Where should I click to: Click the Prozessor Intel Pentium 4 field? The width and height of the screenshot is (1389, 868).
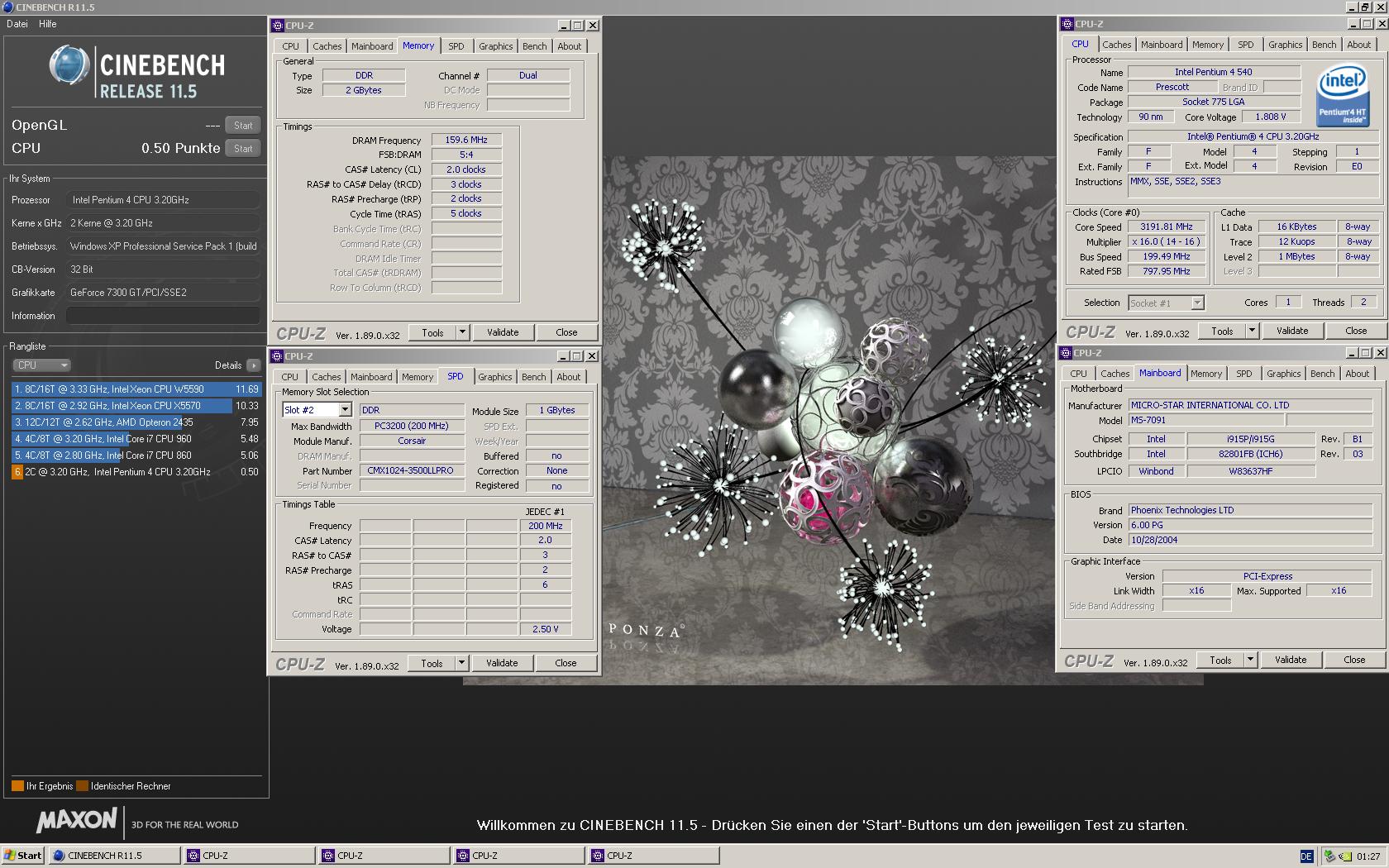(164, 200)
